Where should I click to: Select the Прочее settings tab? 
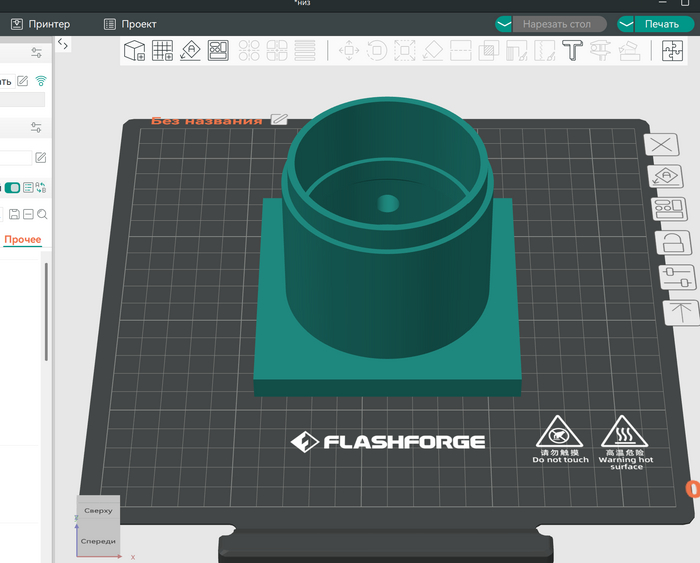click(22, 240)
